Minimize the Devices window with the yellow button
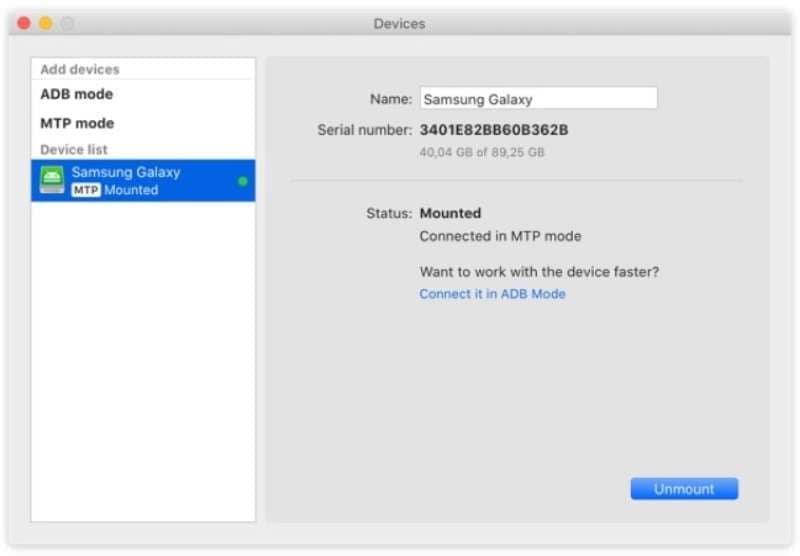Image resolution: width=800 pixels, height=556 pixels. point(45,23)
